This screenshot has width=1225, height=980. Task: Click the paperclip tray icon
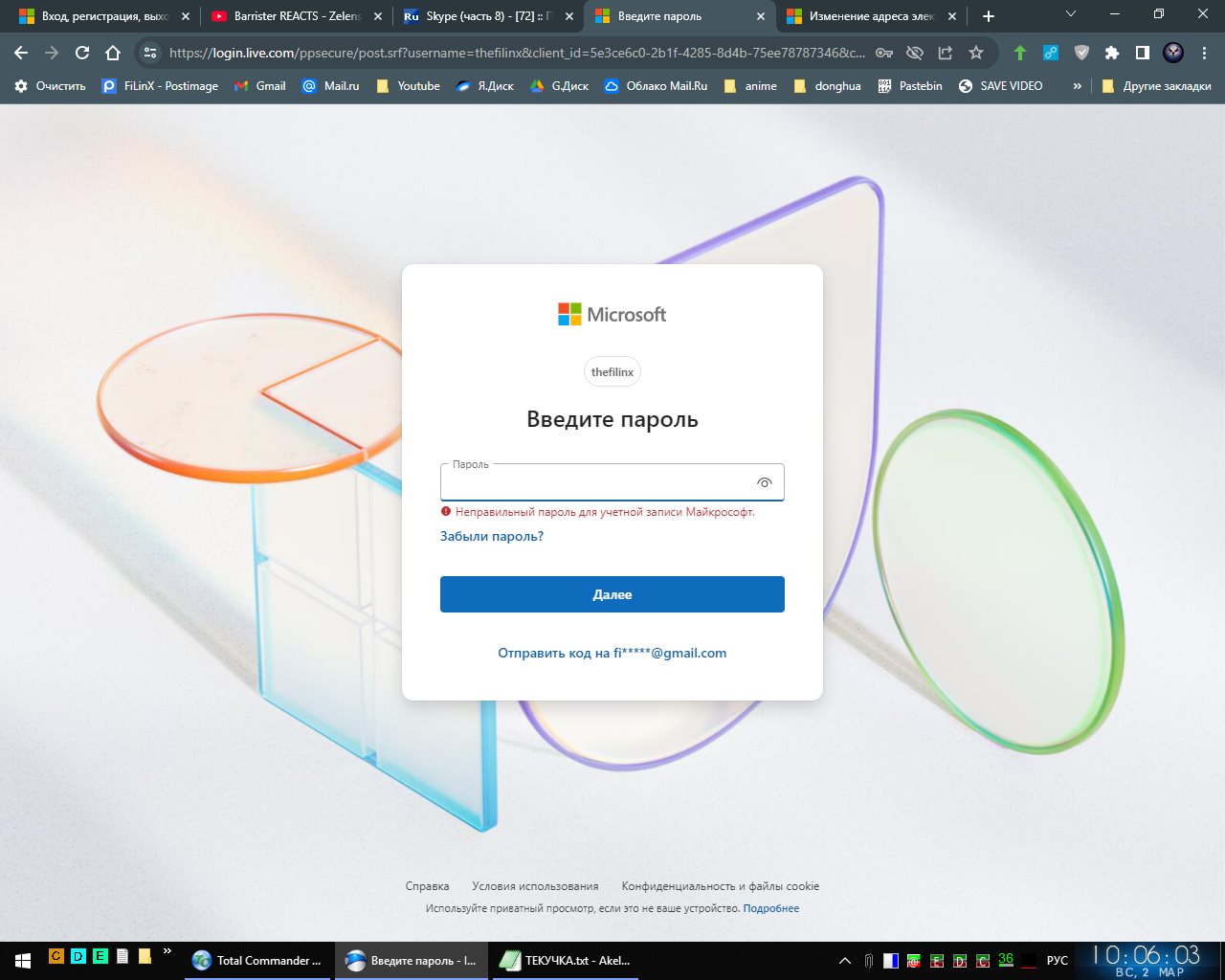(x=868, y=960)
